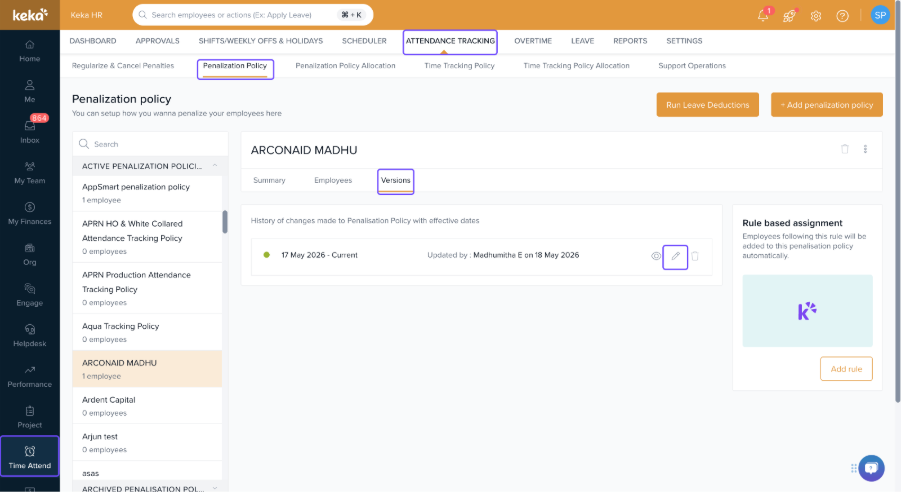Select the Versions tab
The width and height of the screenshot is (901, 492).
(x=395, y=181)
